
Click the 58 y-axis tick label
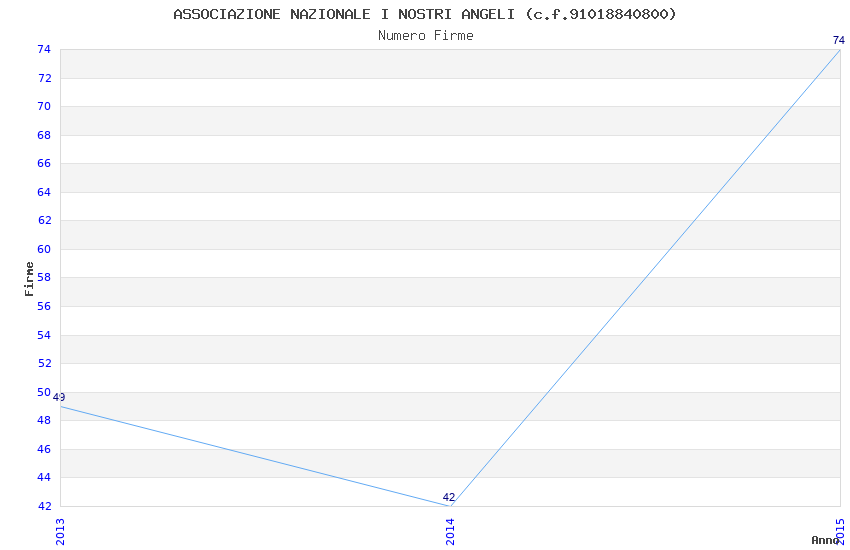(x=44, y=277)
